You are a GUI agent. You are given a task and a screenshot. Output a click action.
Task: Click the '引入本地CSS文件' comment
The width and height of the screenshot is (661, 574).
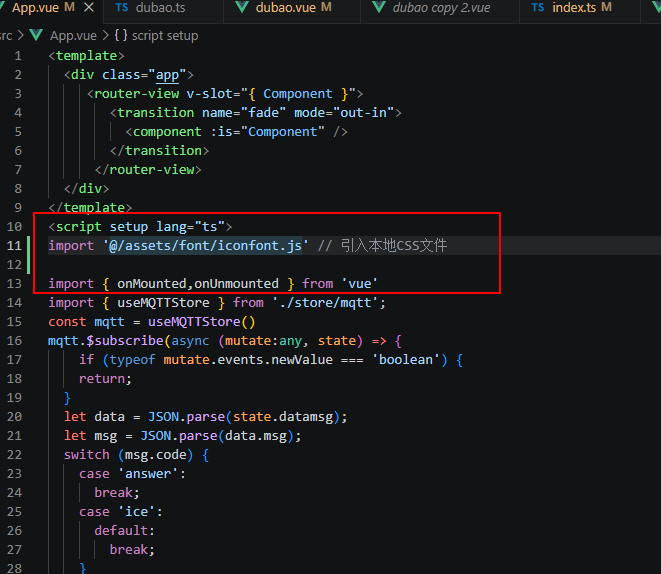tap(394, 246)
